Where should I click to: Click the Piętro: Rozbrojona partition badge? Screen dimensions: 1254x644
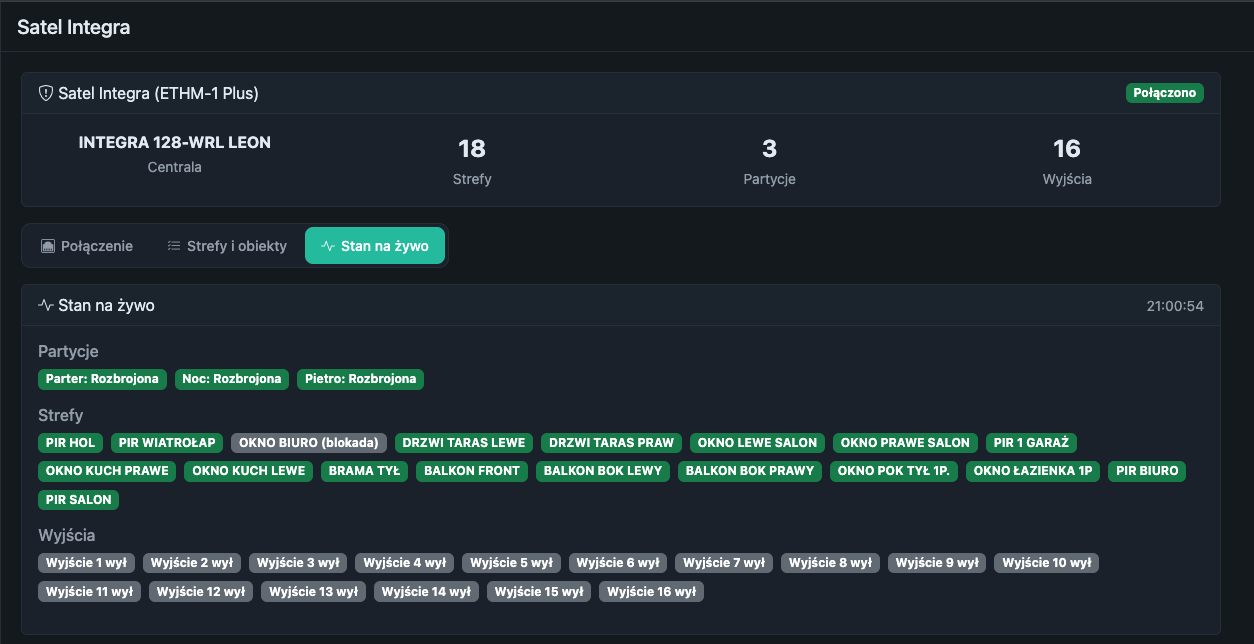tap(361, 379)
